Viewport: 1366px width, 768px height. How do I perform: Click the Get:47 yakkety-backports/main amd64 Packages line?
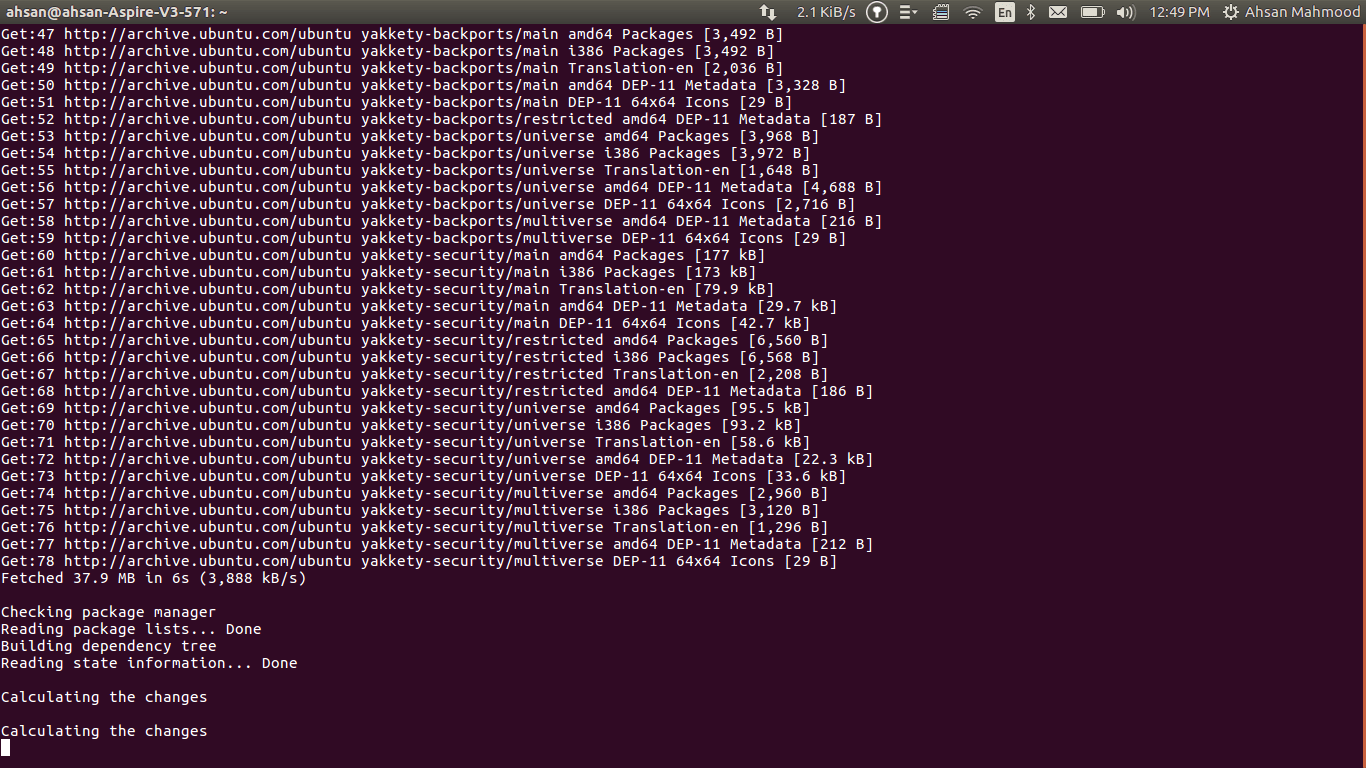[393, 34]
